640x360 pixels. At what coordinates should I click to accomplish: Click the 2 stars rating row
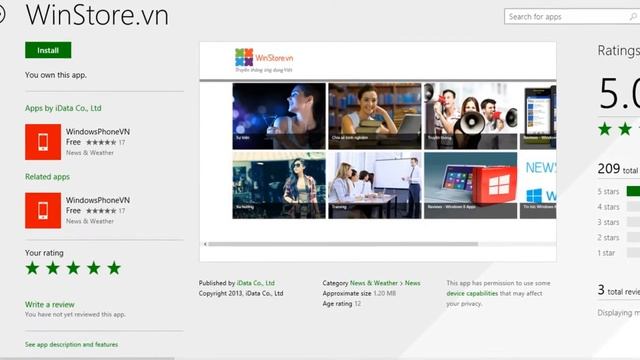point(618,238)
